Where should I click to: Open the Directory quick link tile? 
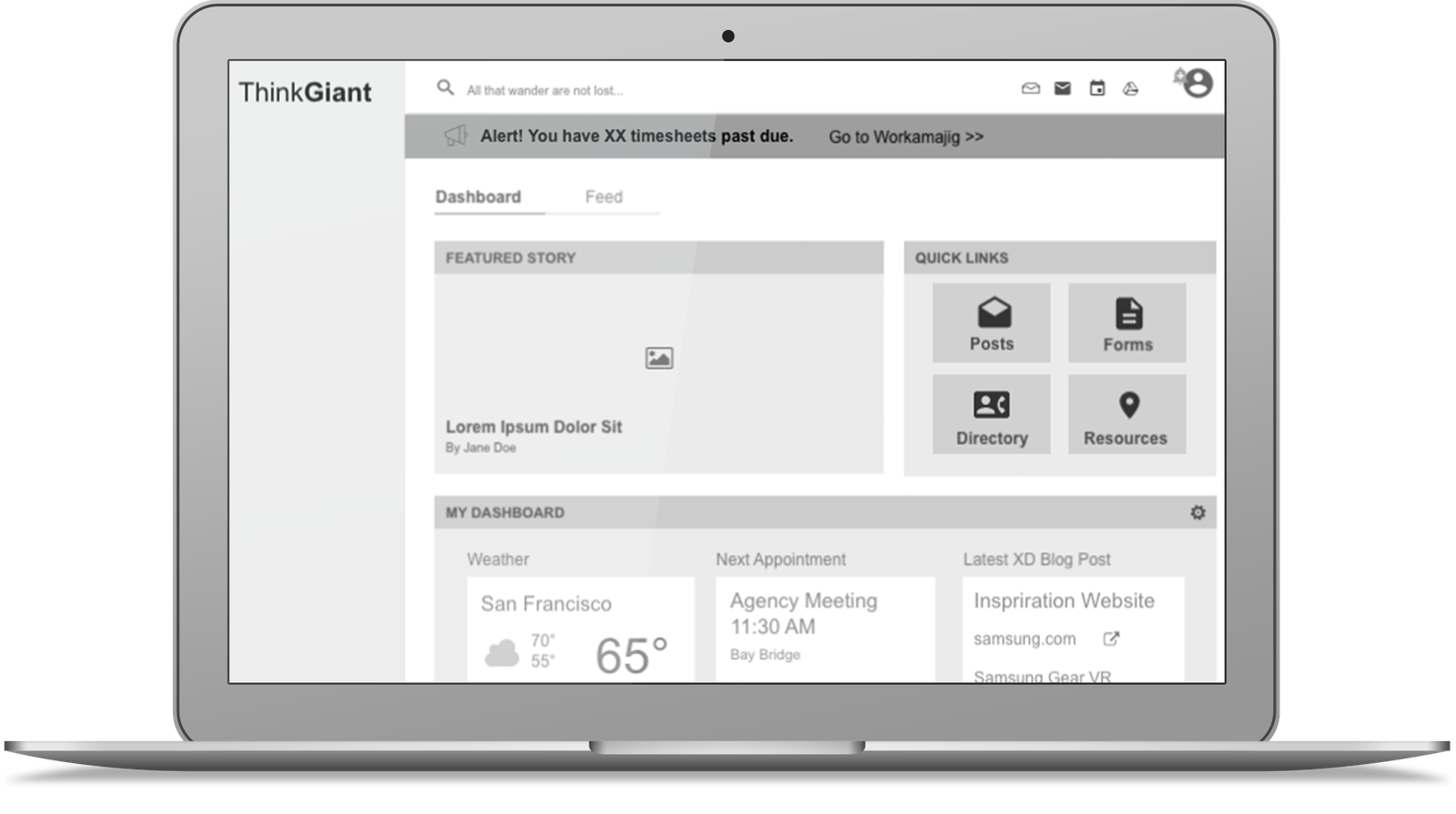point(991,415)
